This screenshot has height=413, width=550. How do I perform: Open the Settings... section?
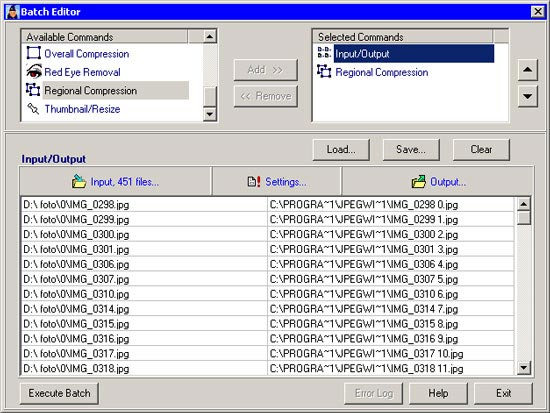(x=277, y=181)
